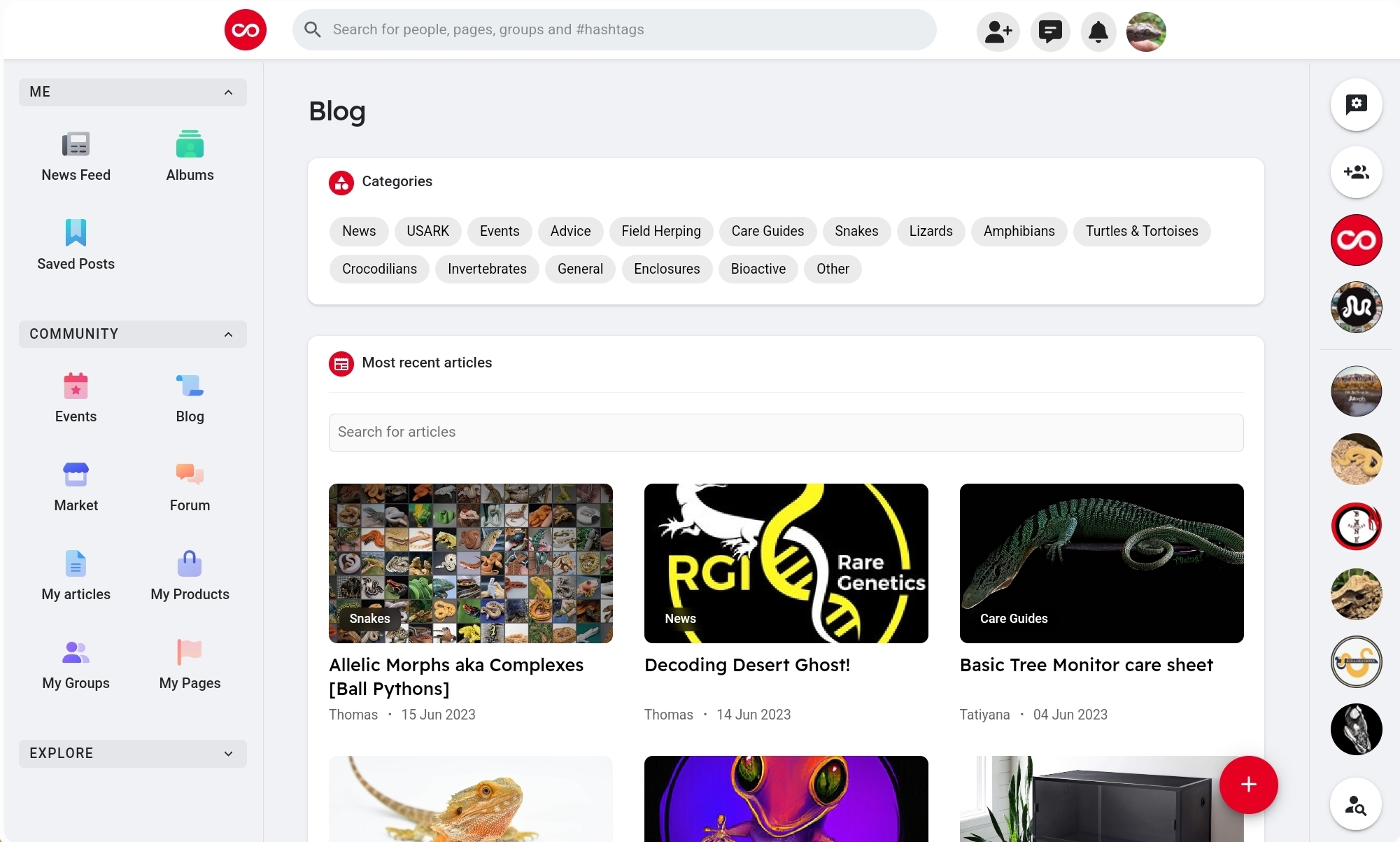Go to News Feed
The width and height of the screenshot is (1400, 842).
(76, 157)
